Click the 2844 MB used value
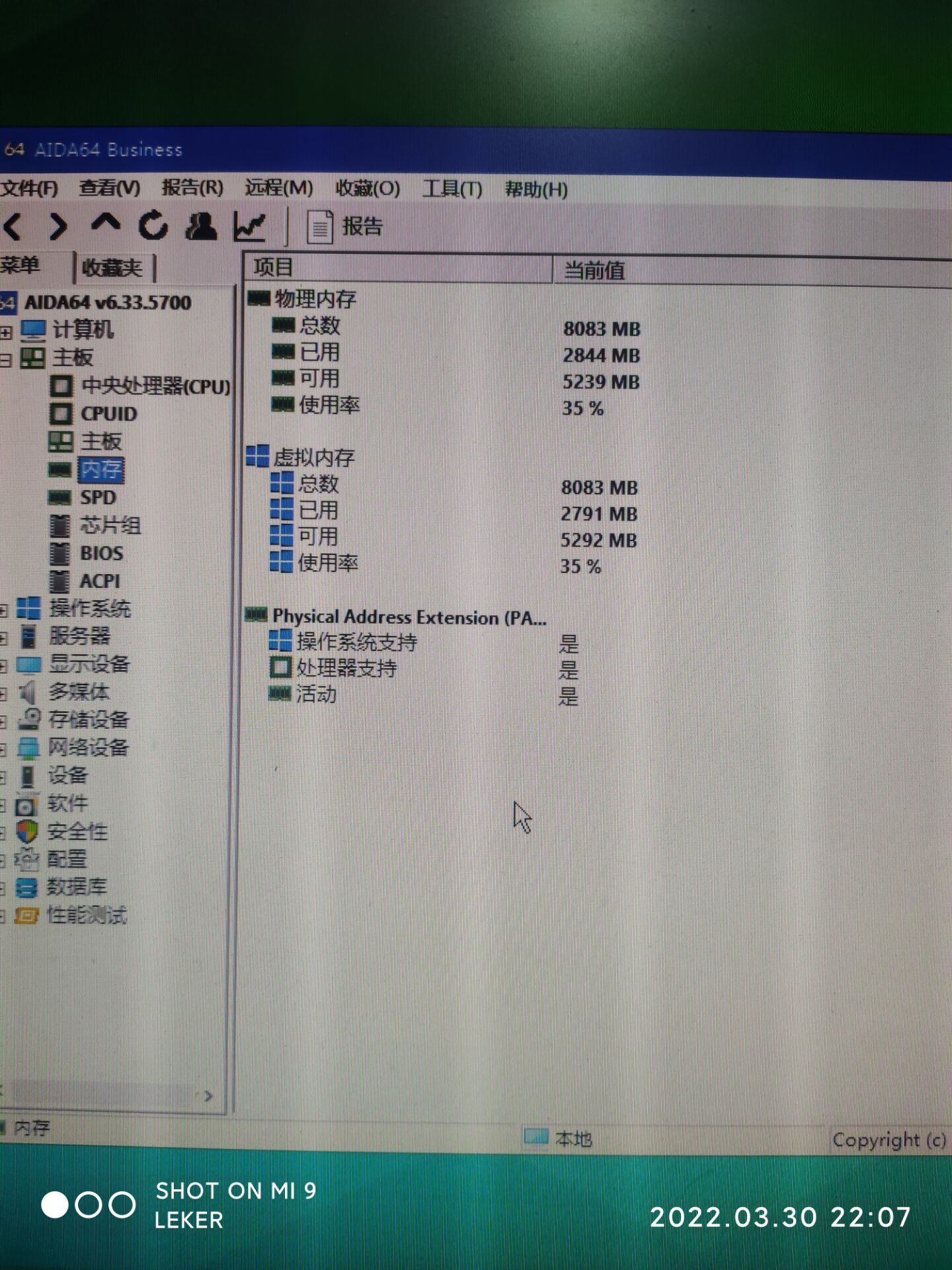This screenshot has width=952, height=1270. [601, 355]
